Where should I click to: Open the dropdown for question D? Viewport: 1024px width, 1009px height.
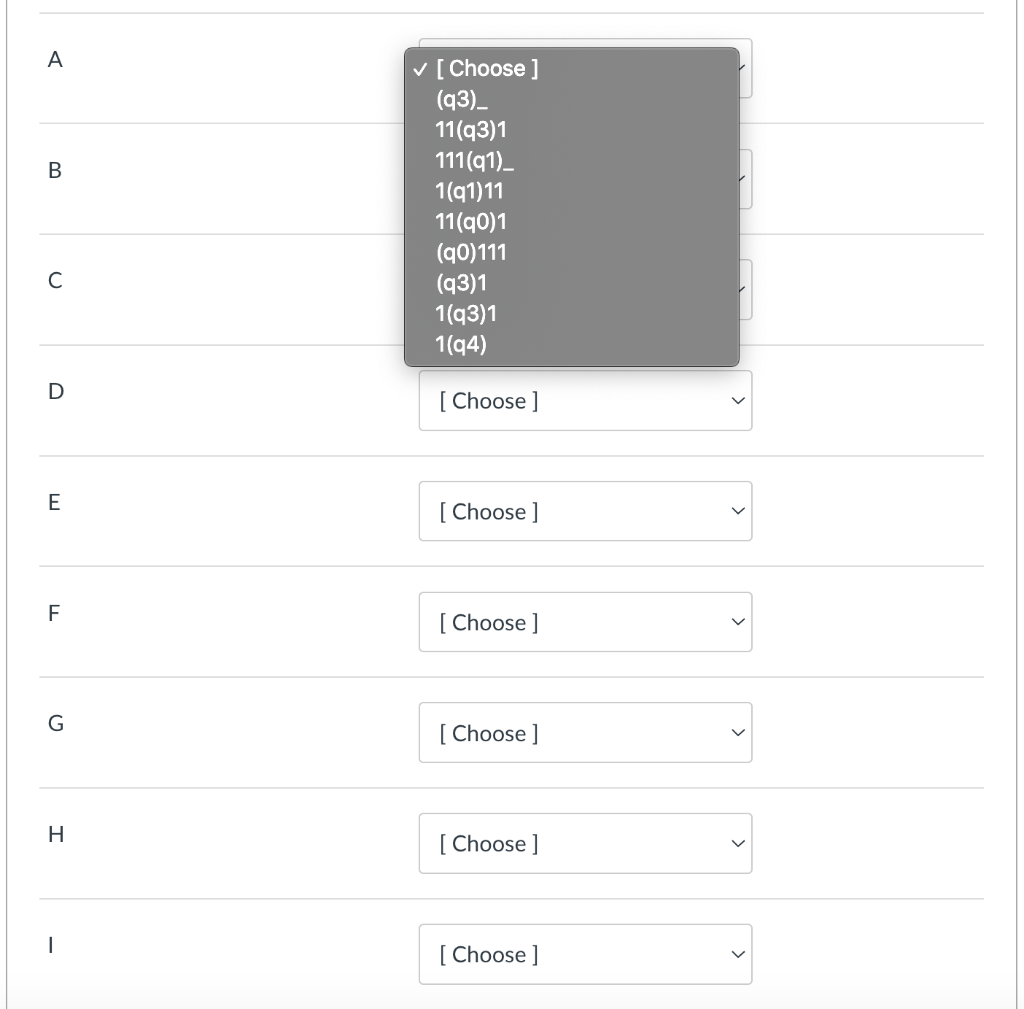585,401
